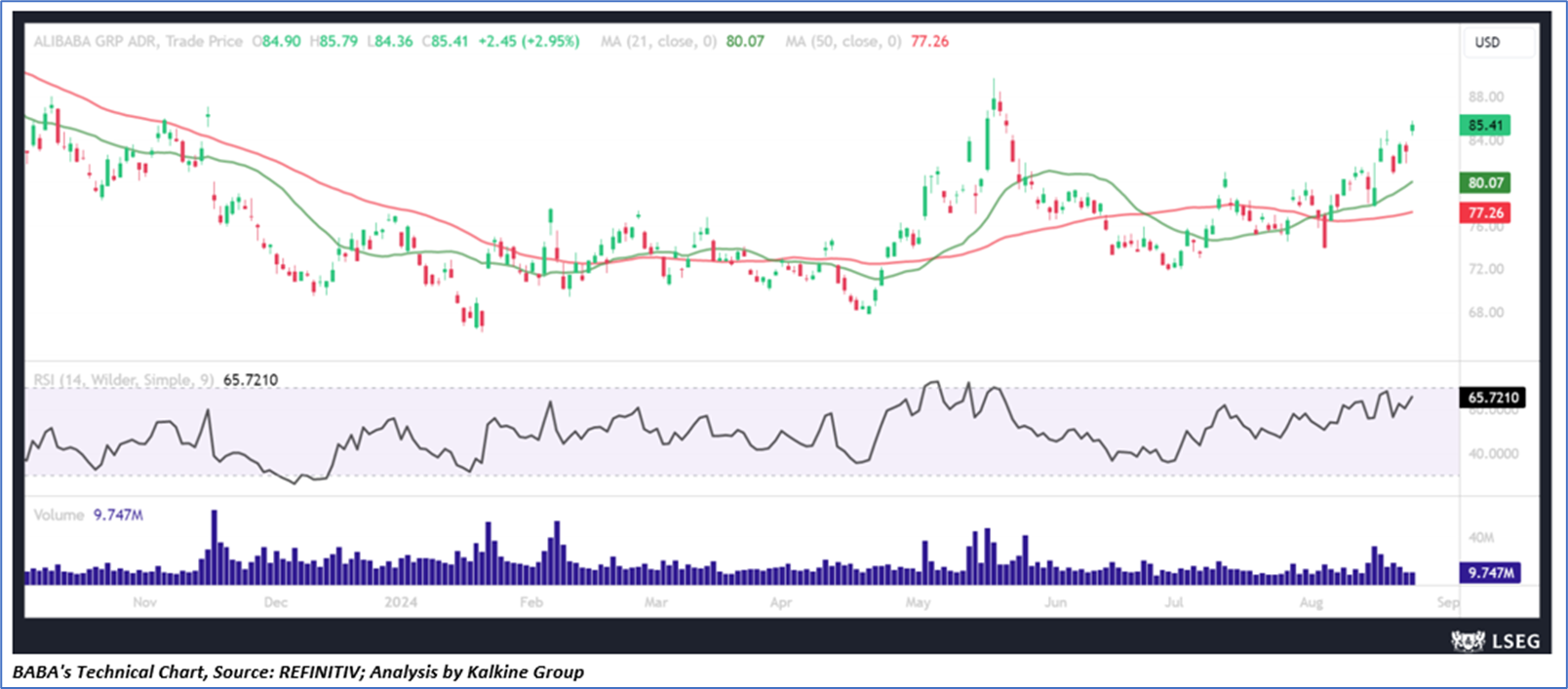This screenshot has width=1568, height=689.
Task: Click the Volume indicator label
Action: 59,515
